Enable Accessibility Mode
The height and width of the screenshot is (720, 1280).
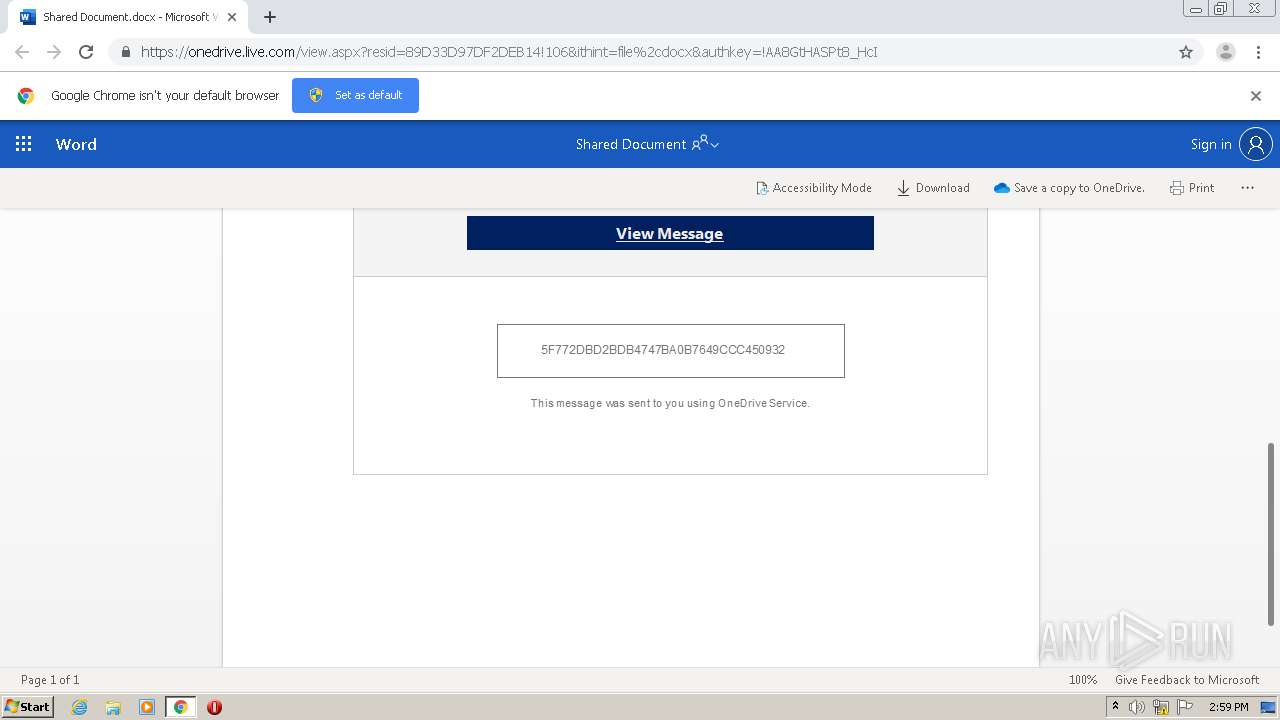814,188
